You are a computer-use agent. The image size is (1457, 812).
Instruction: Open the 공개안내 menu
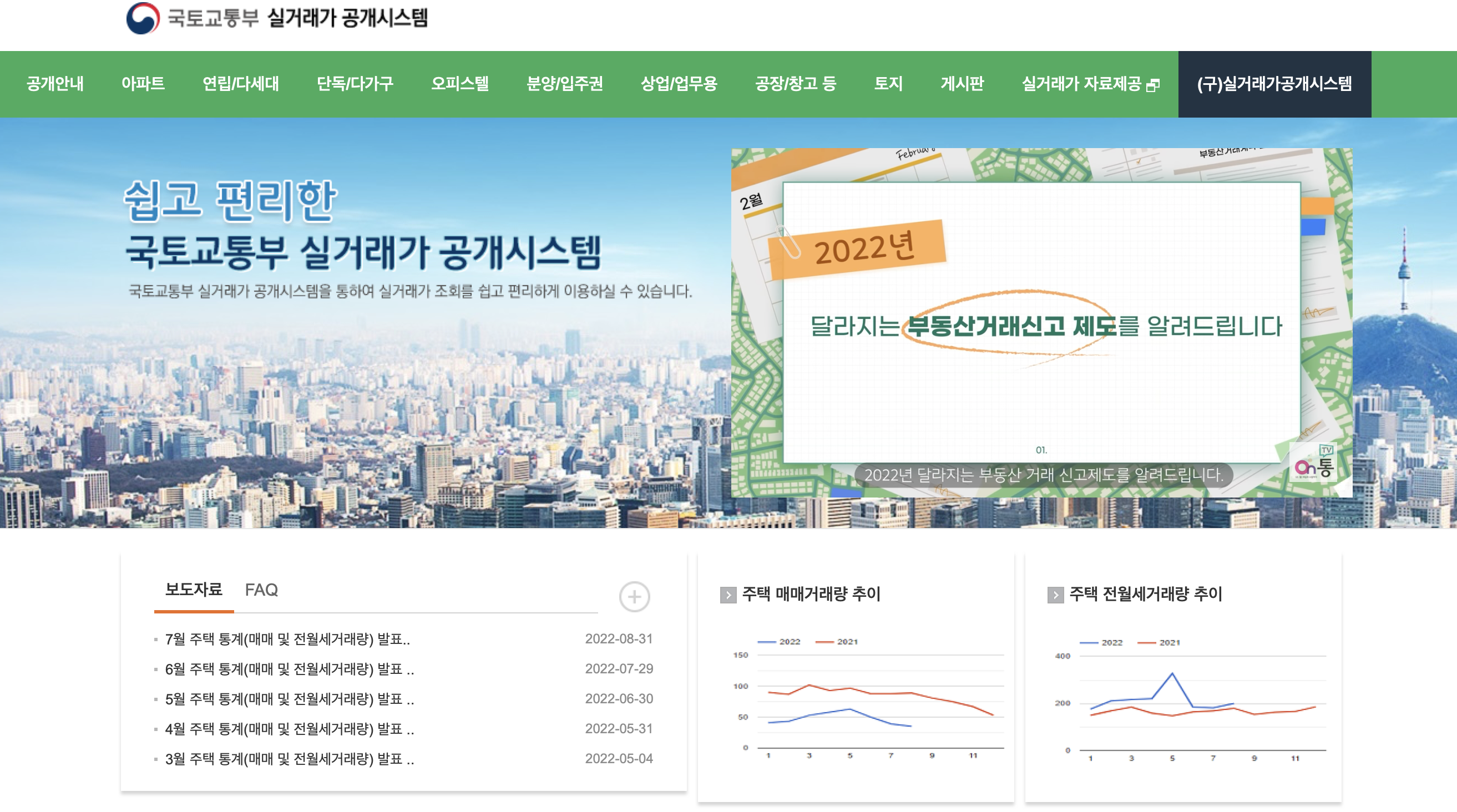point(54,84)
